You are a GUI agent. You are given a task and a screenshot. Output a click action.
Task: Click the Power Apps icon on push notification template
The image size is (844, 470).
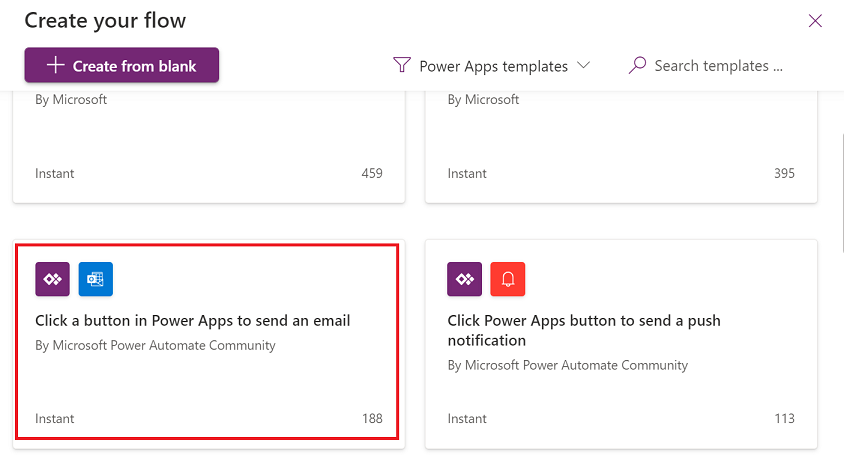[465, 279]
